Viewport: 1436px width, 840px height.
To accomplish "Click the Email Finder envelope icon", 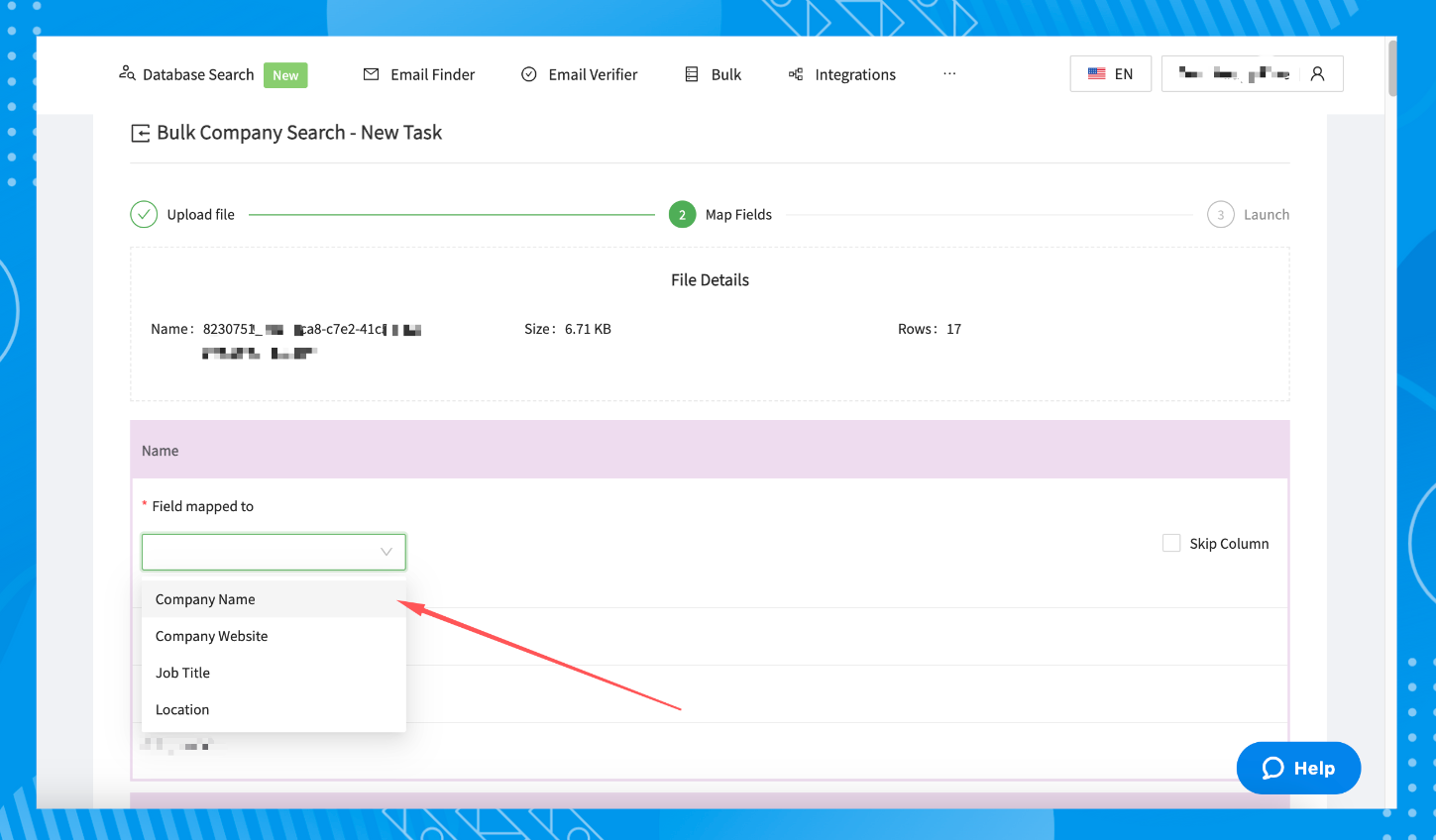I will click(x=371, y=74).
